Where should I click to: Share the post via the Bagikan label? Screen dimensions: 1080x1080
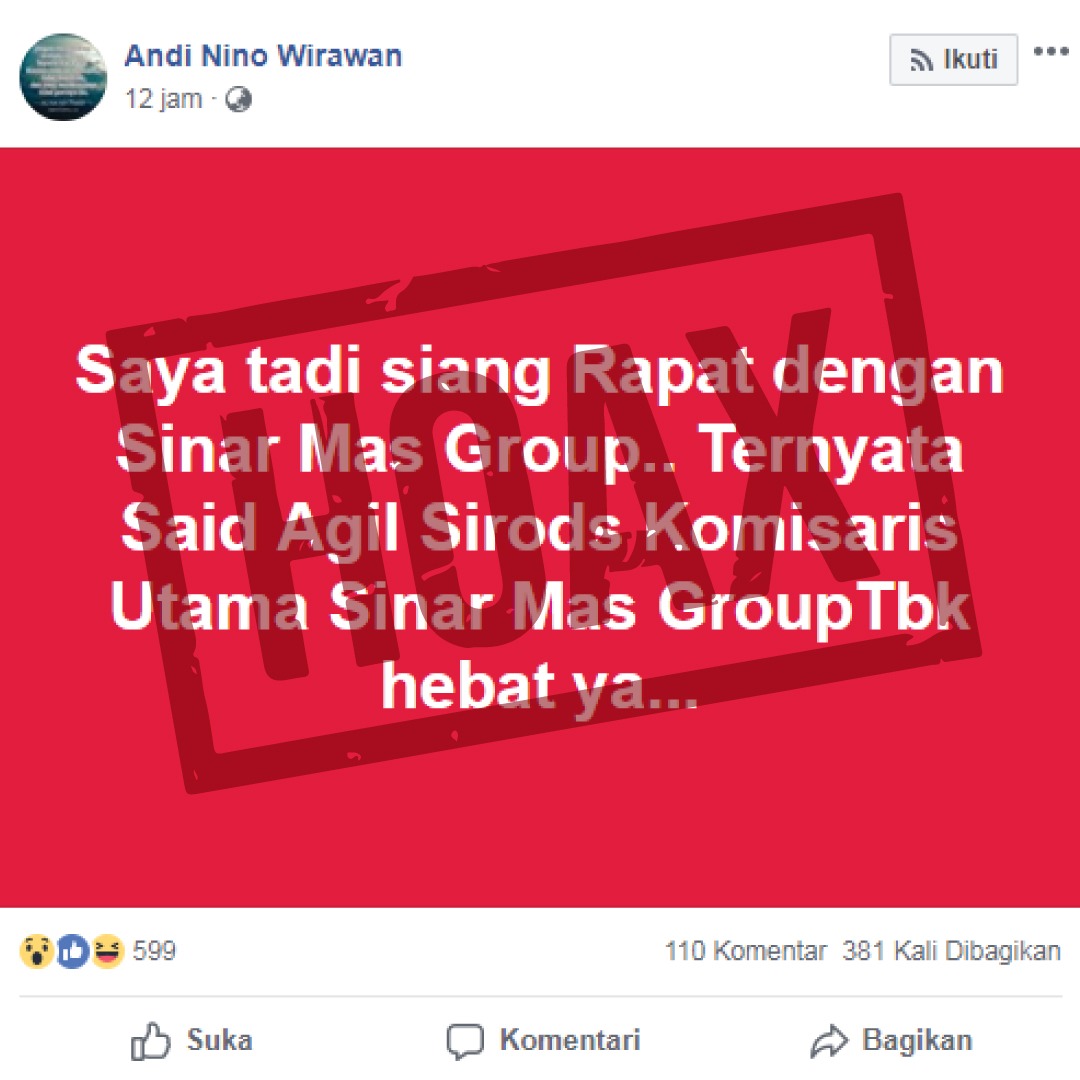pos(917,1040)
